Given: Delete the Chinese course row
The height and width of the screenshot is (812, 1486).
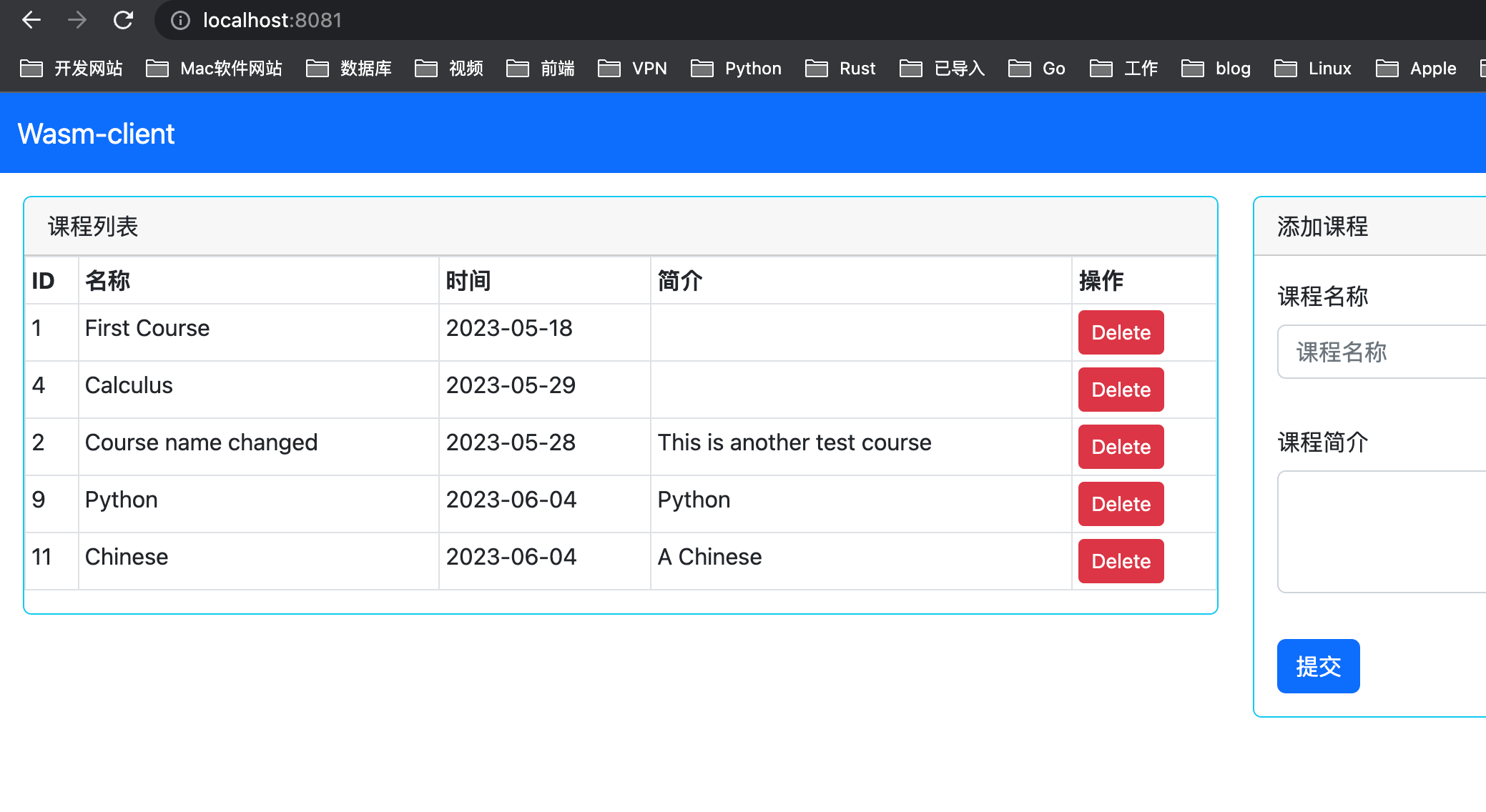Looking at the screenshot, I should coord(1121,561).
